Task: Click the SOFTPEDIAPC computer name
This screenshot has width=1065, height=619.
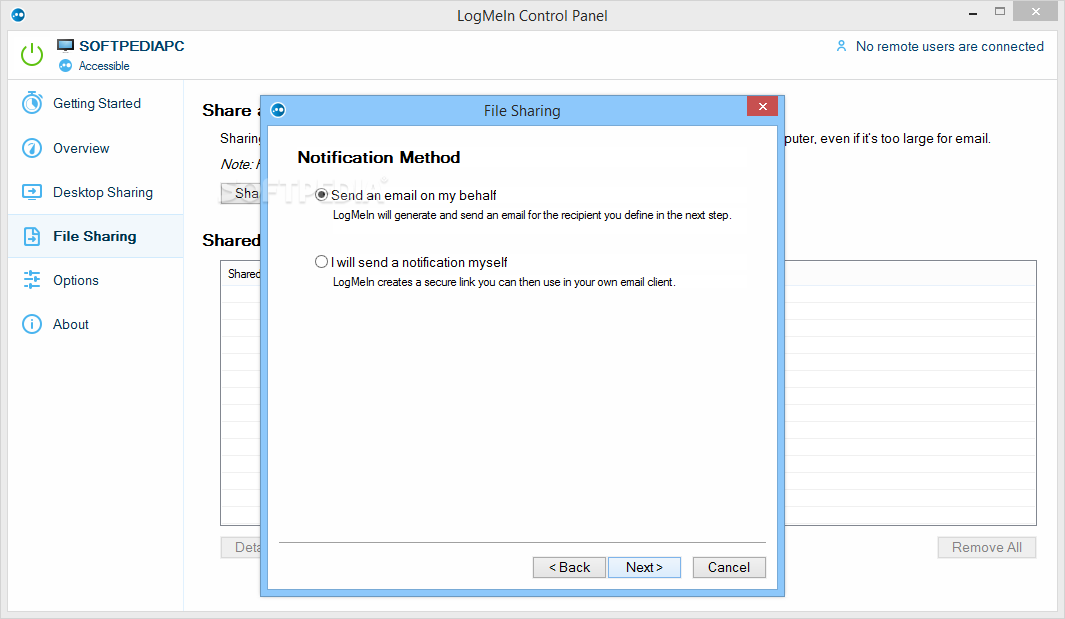Action: click(x=132, y=46)
